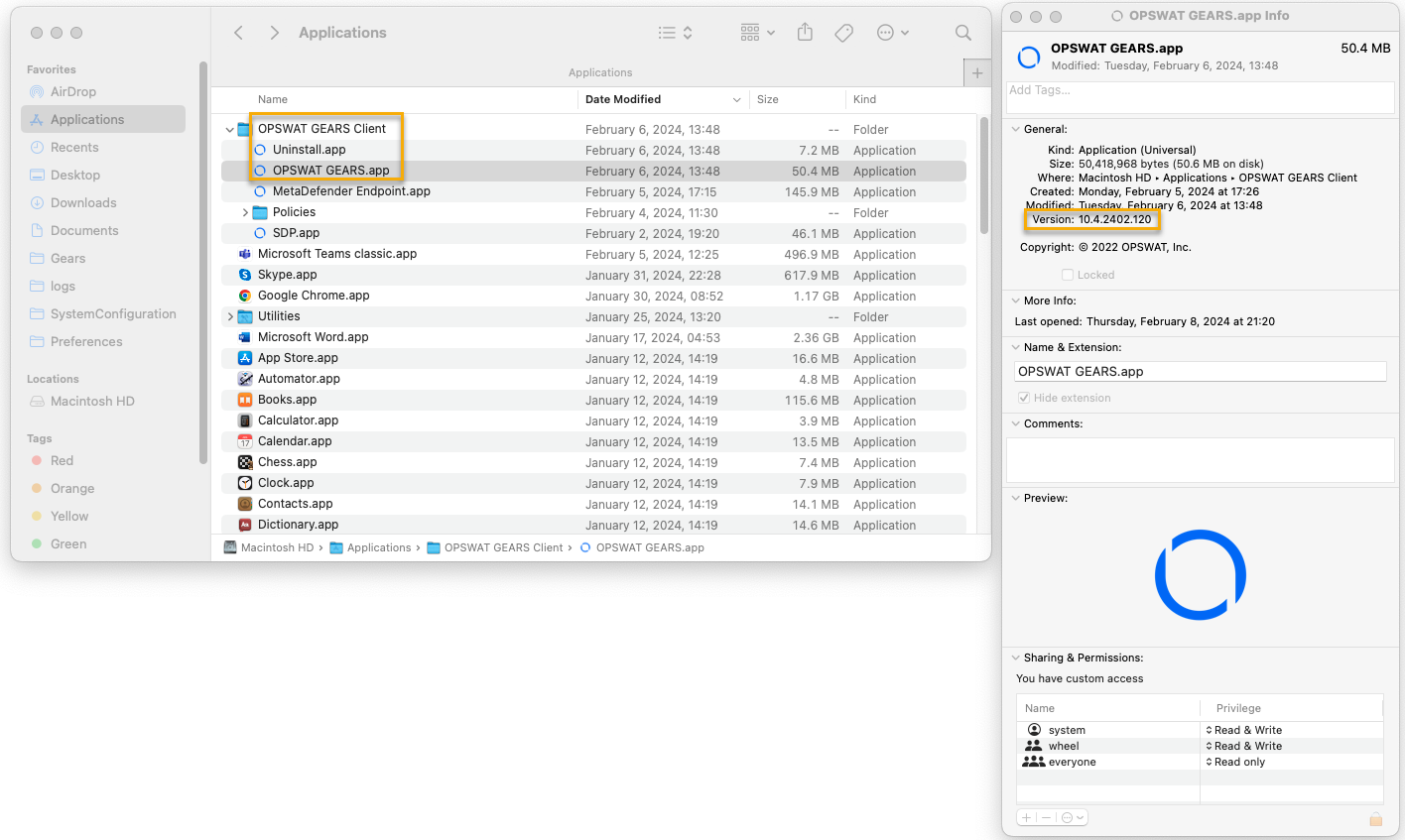Viewport: 1405px width, 840px height.
Task: Go back using the Finder back arrow
Action: click(x=238, y=33)
